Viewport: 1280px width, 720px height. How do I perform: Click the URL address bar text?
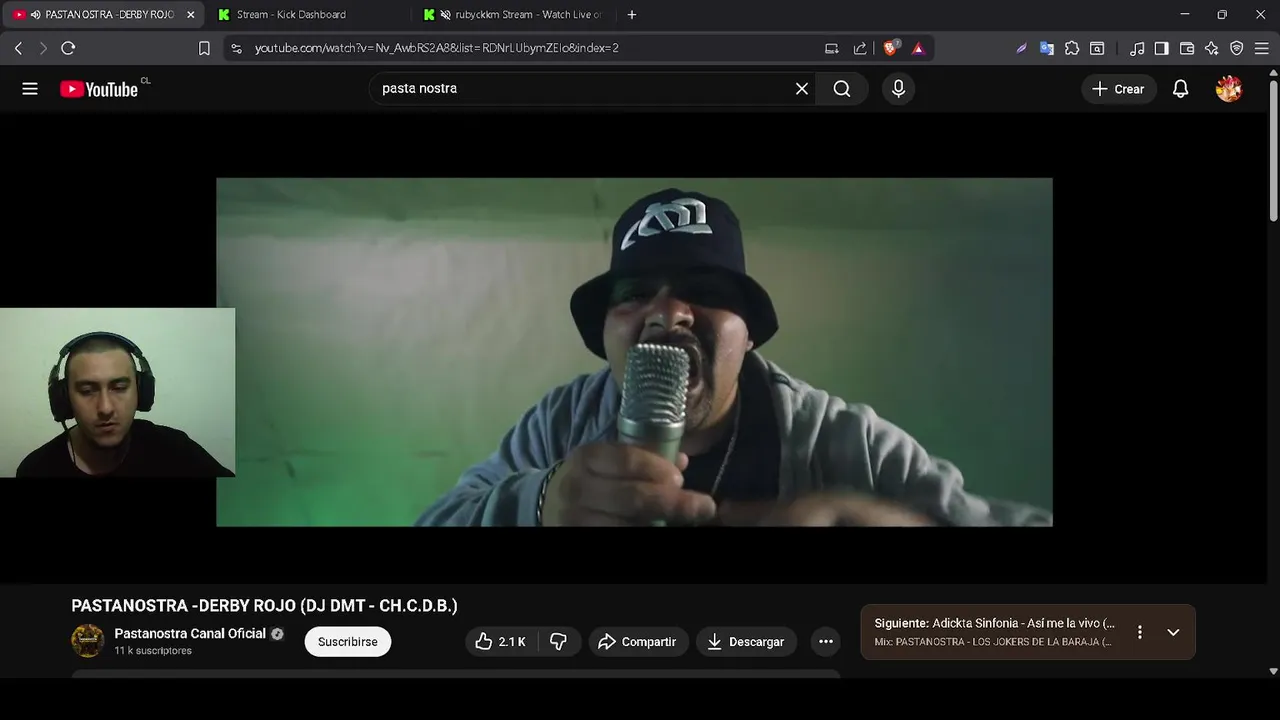tap(437, 48)
